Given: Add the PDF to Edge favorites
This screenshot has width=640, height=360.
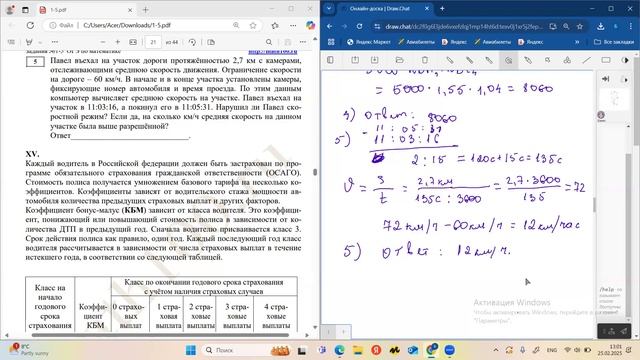Looking at the screenshot, I should pos(253,25).
